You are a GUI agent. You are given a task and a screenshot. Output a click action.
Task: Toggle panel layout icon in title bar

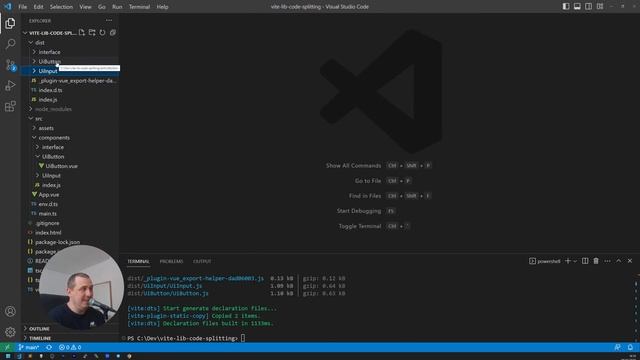577,7
